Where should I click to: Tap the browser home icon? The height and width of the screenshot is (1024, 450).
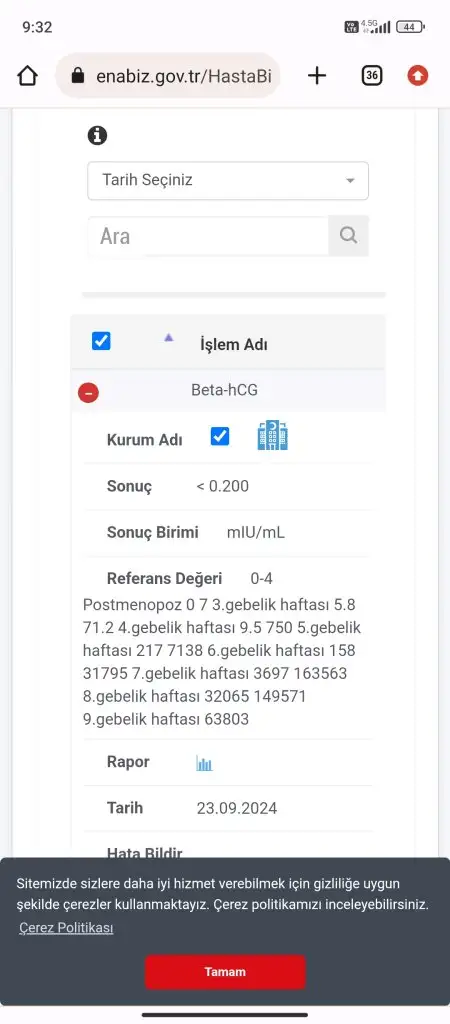coord(27,76)
